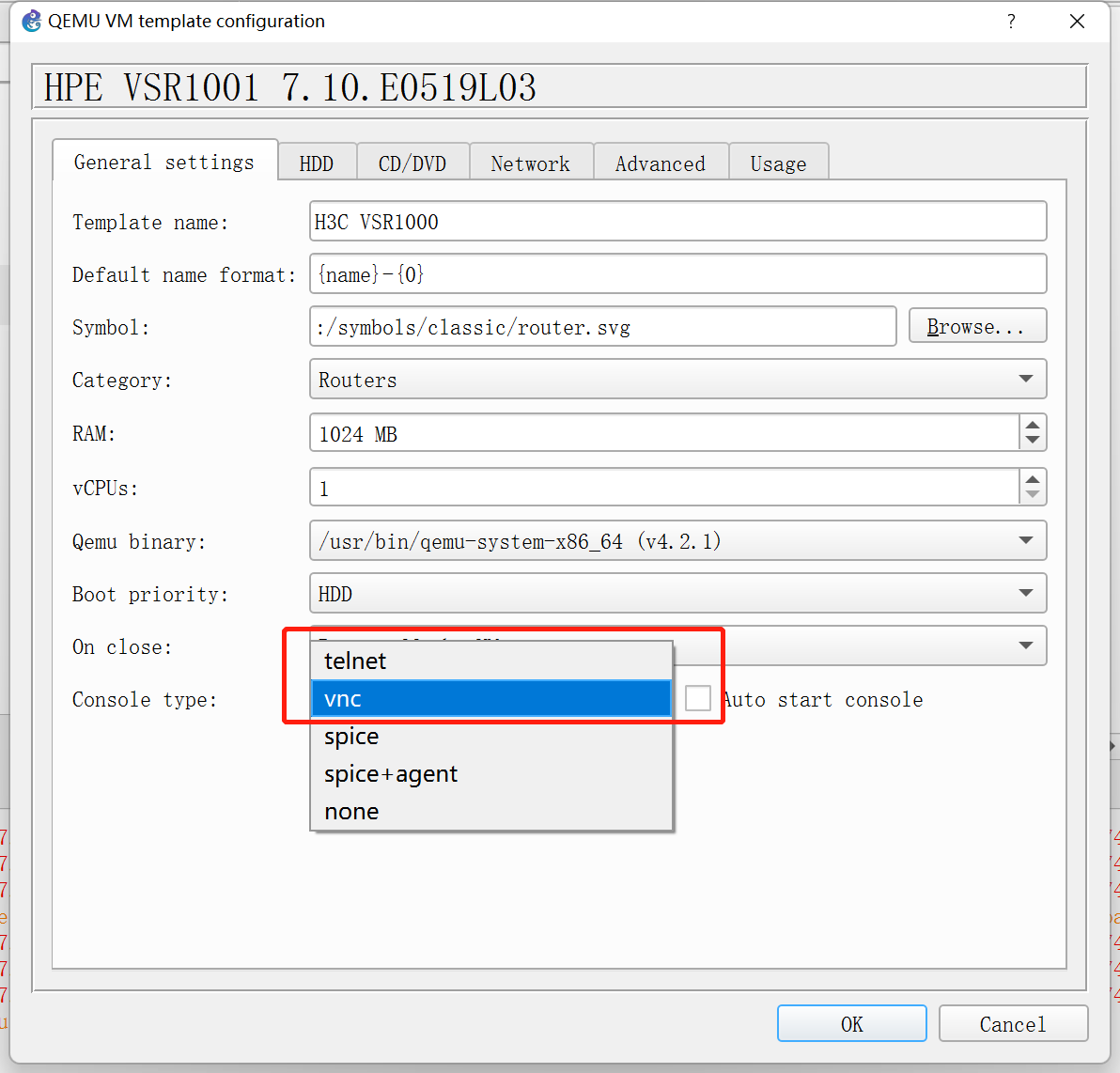Viewport: 1120px width, 1073px height.
Task: Click the Symbol path field
Action: pyautogui.click(x=603, y=326)
